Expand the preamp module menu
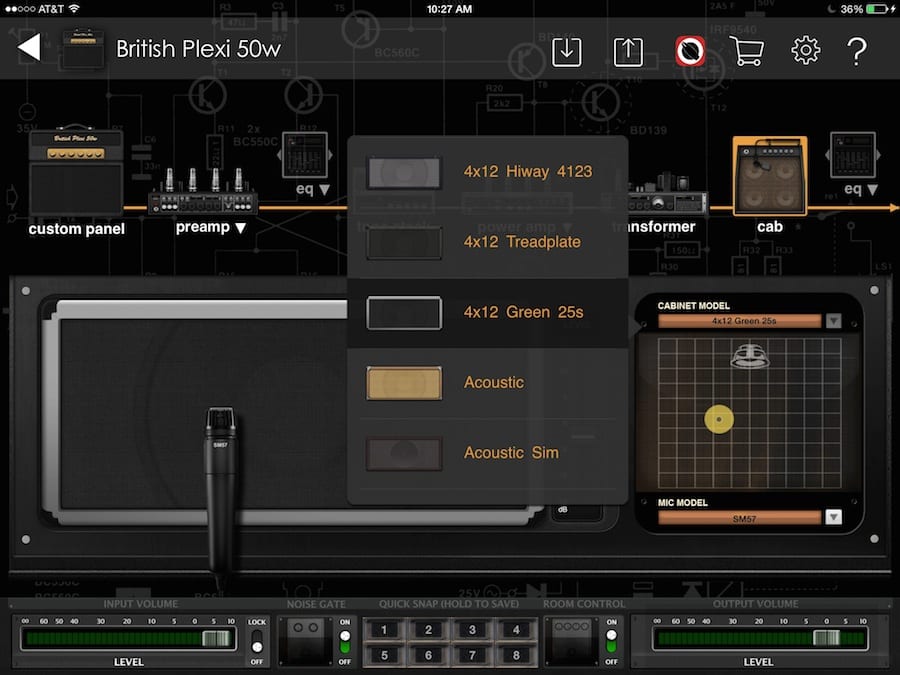 coord(210,227)
